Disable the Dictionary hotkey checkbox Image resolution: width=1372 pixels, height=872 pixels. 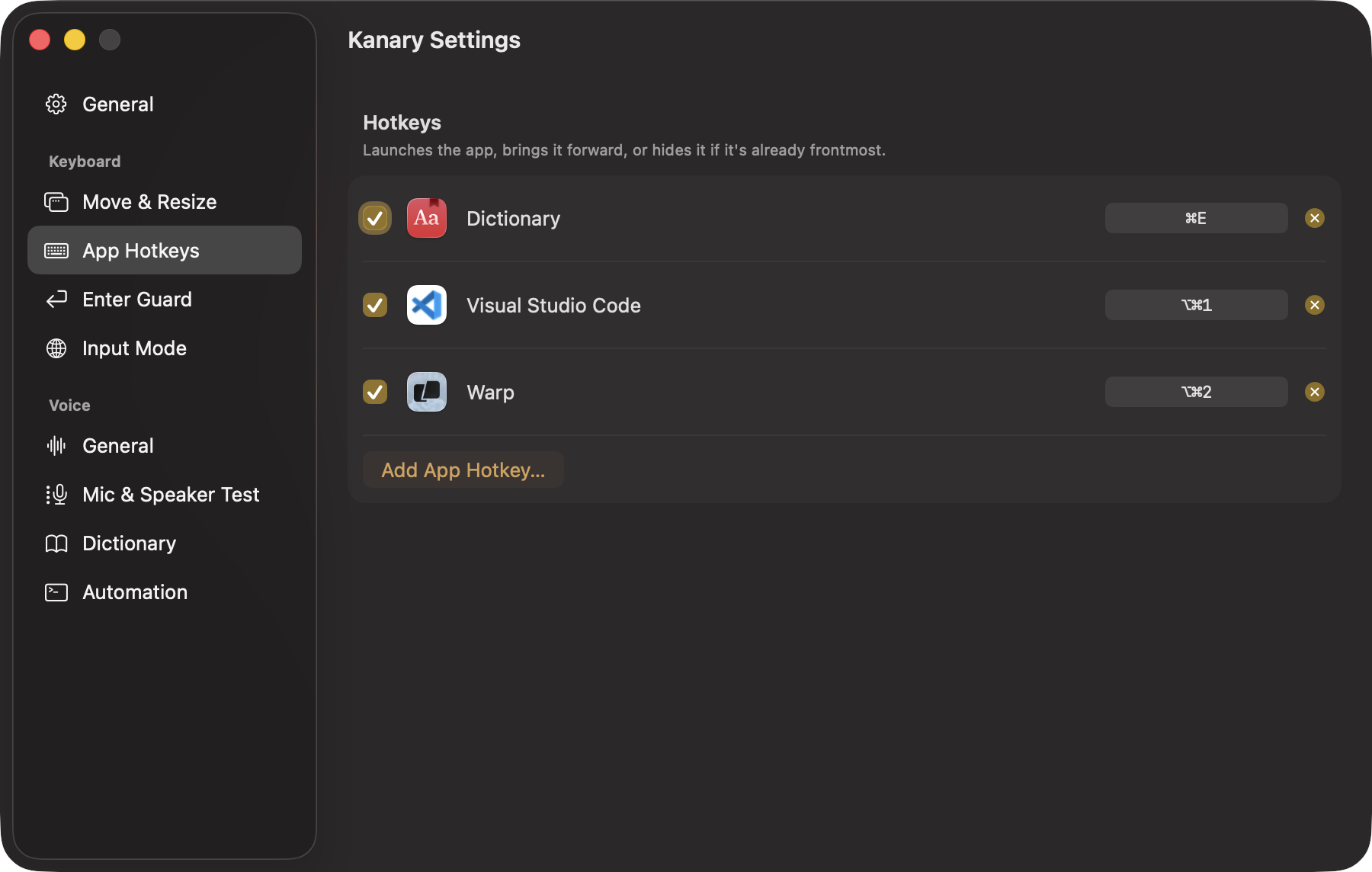click(375, 218)
